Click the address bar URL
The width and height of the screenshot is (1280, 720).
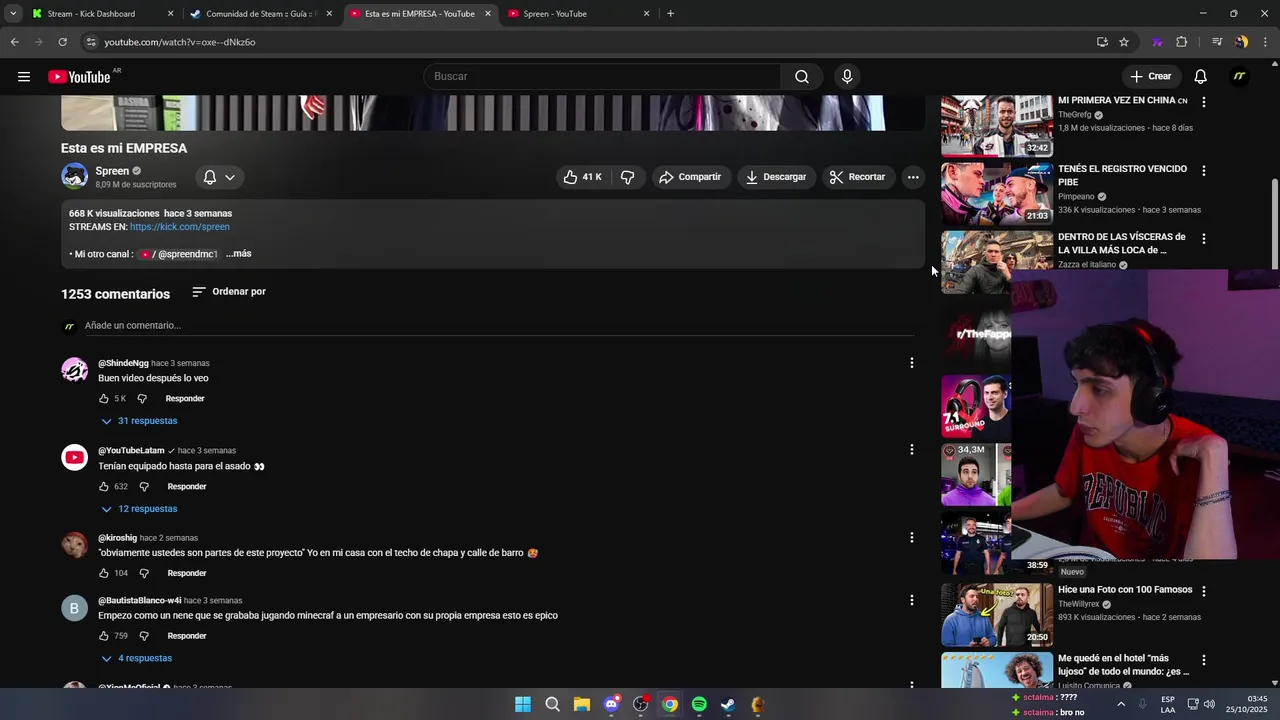[x=180, y=42]
